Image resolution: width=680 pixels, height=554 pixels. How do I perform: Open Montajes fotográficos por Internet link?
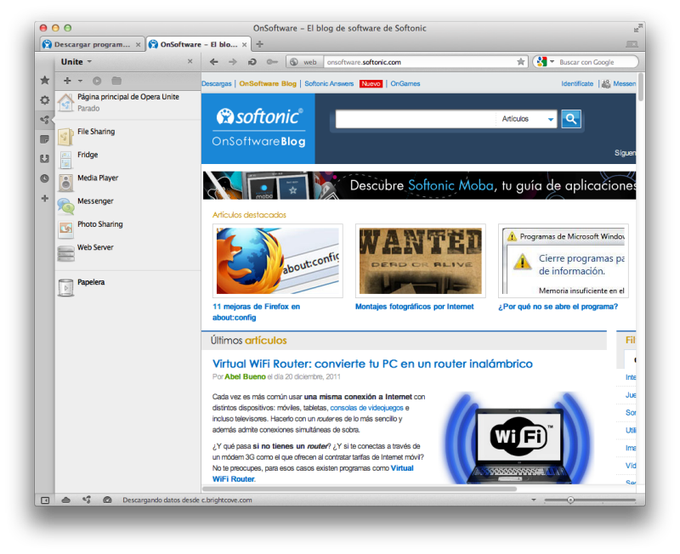414,307
